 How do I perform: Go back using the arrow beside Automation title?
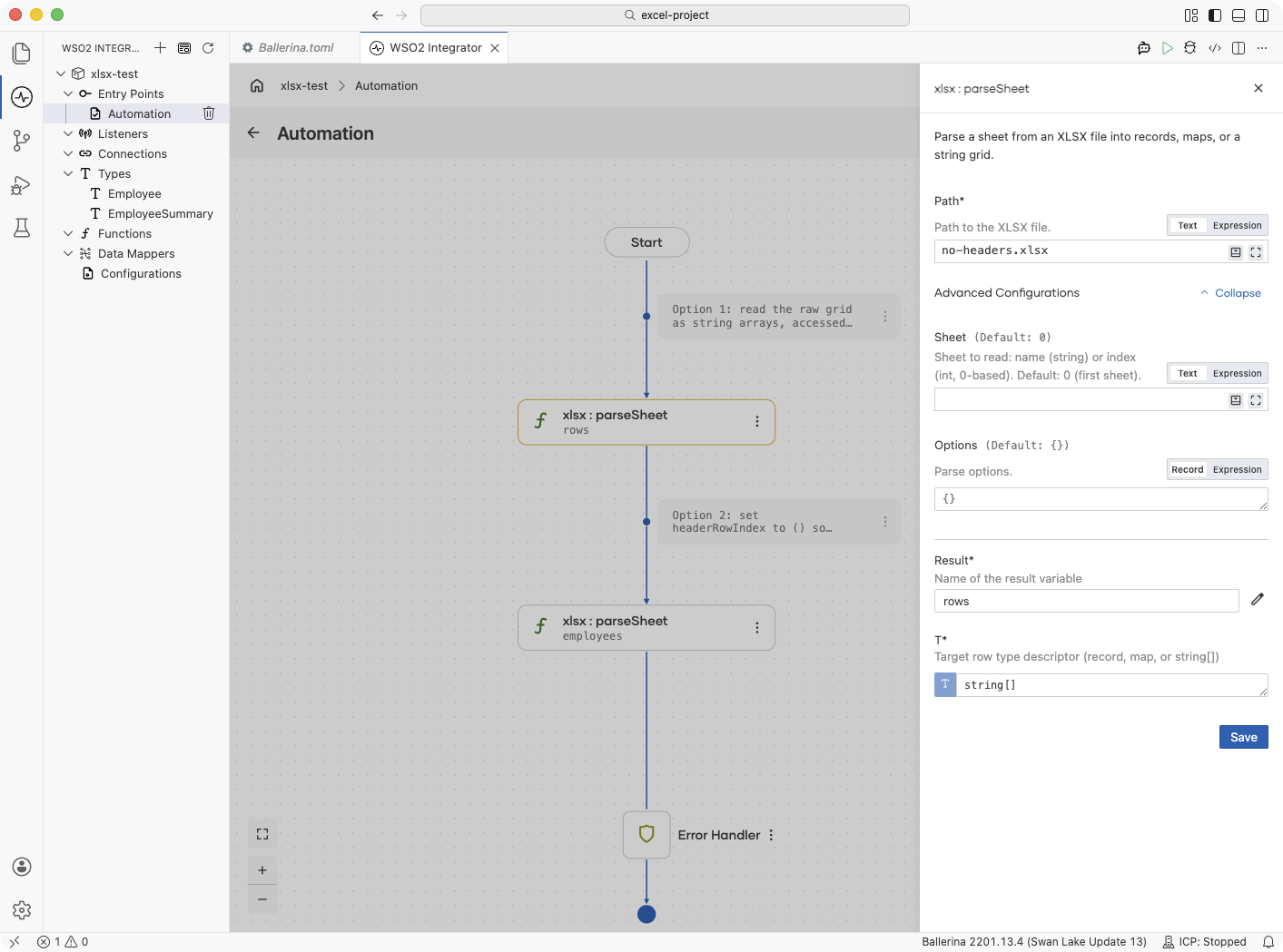(253, 132)
